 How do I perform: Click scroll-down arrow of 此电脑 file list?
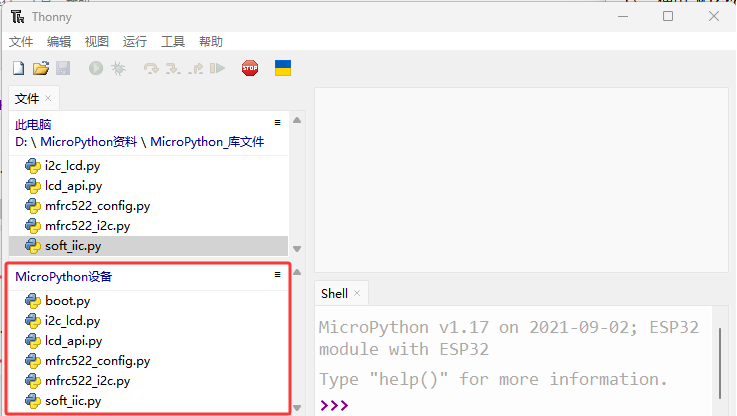click(x=297, y=249)
